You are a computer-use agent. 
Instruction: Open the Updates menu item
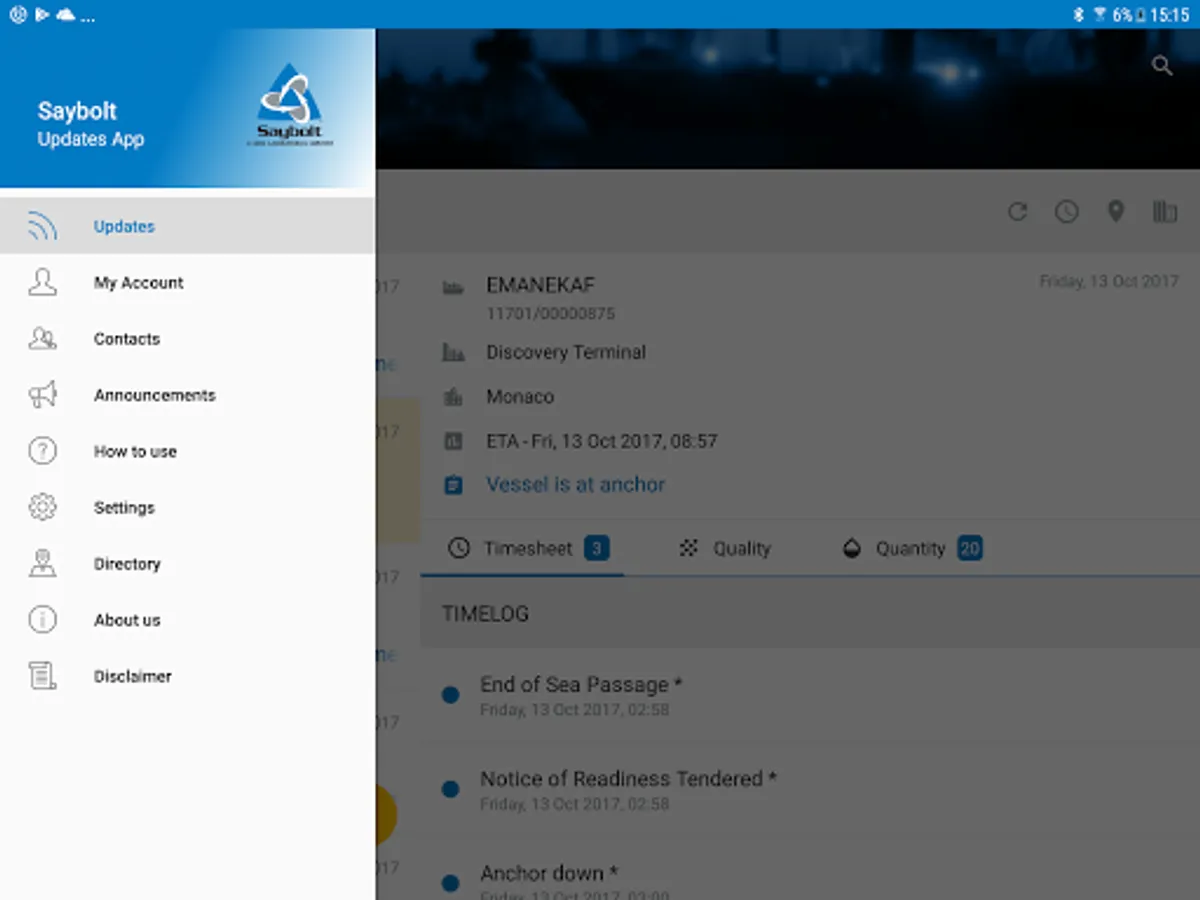[x=187, y=226]
